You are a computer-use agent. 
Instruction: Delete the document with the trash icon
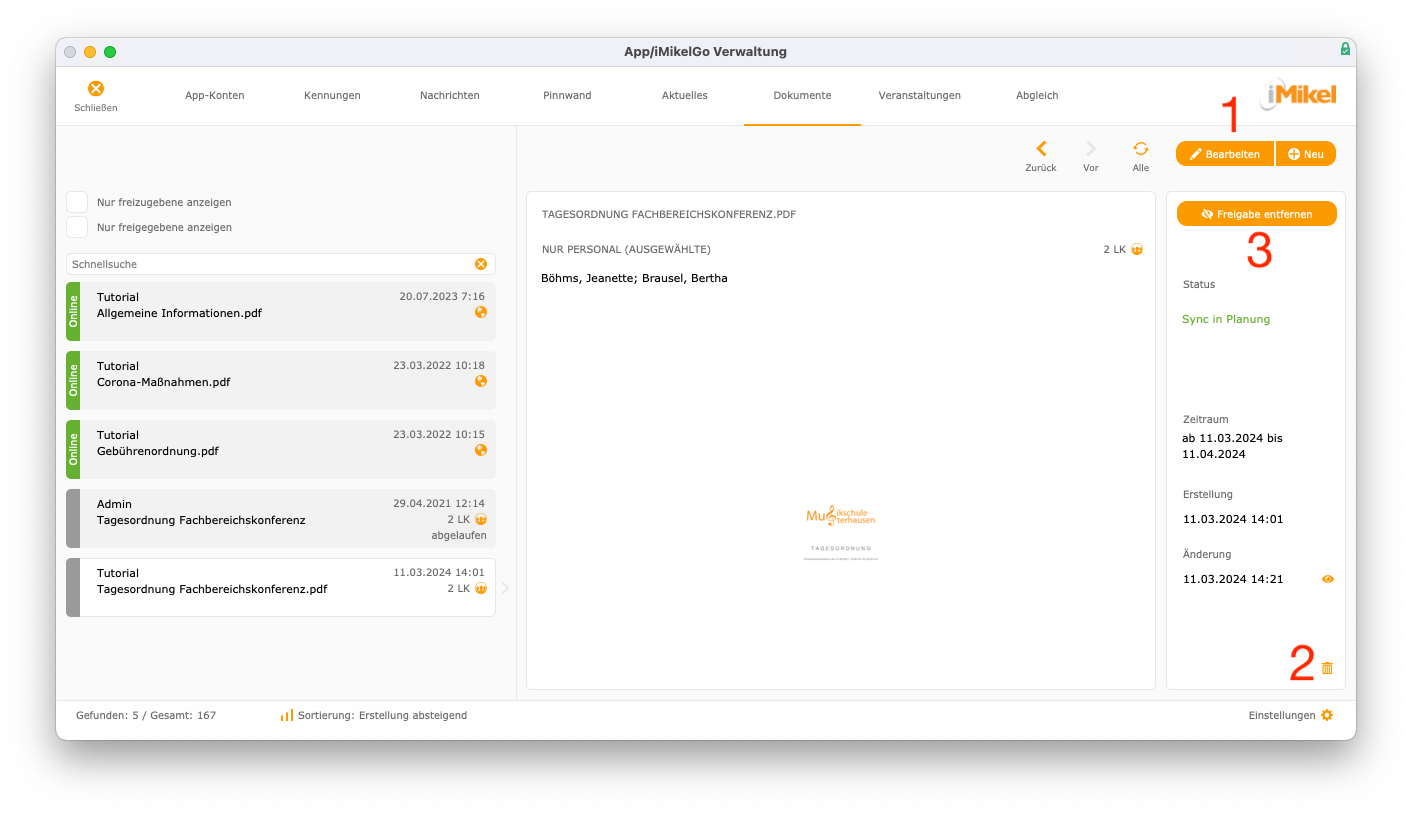click(x=1327, y=668)
